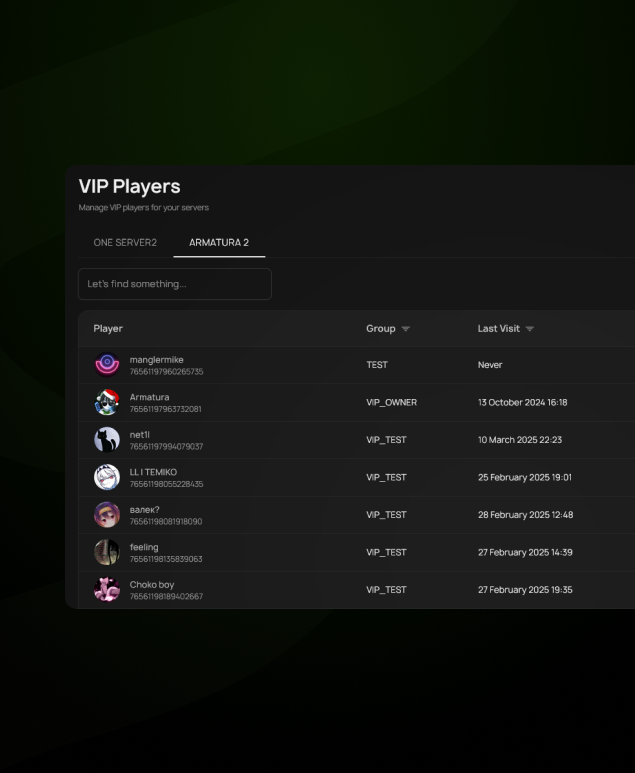Click LL I TEMIKO's avatar picture
This screenshot has height=773, width=635.
pyautogui.click(x=106, y=477)
